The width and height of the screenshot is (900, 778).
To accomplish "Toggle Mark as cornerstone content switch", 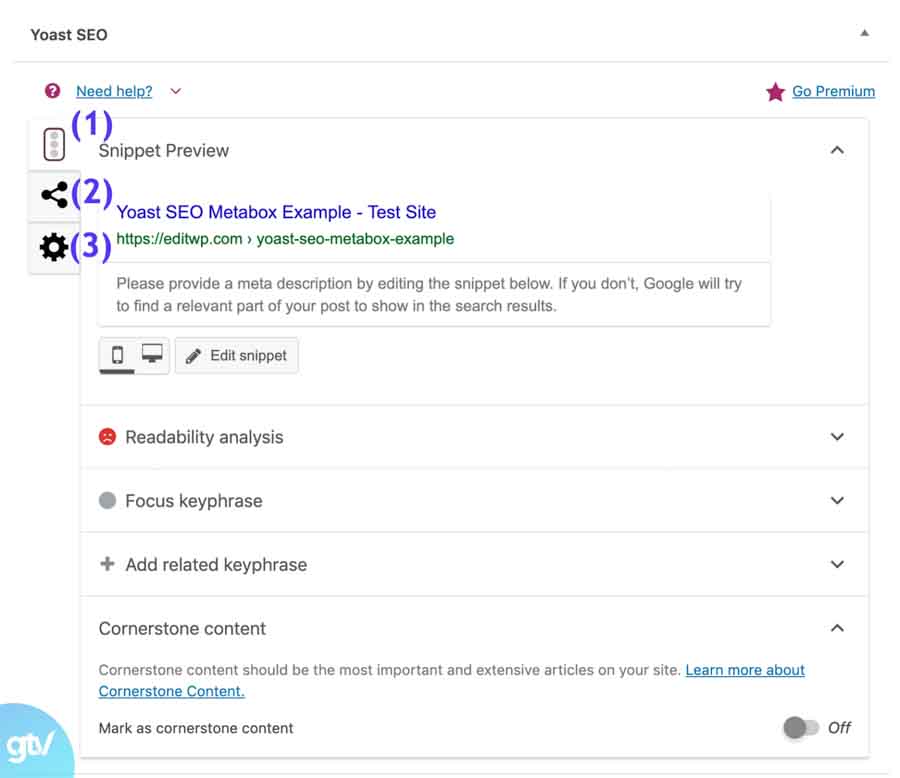I will tap(800, 727).
